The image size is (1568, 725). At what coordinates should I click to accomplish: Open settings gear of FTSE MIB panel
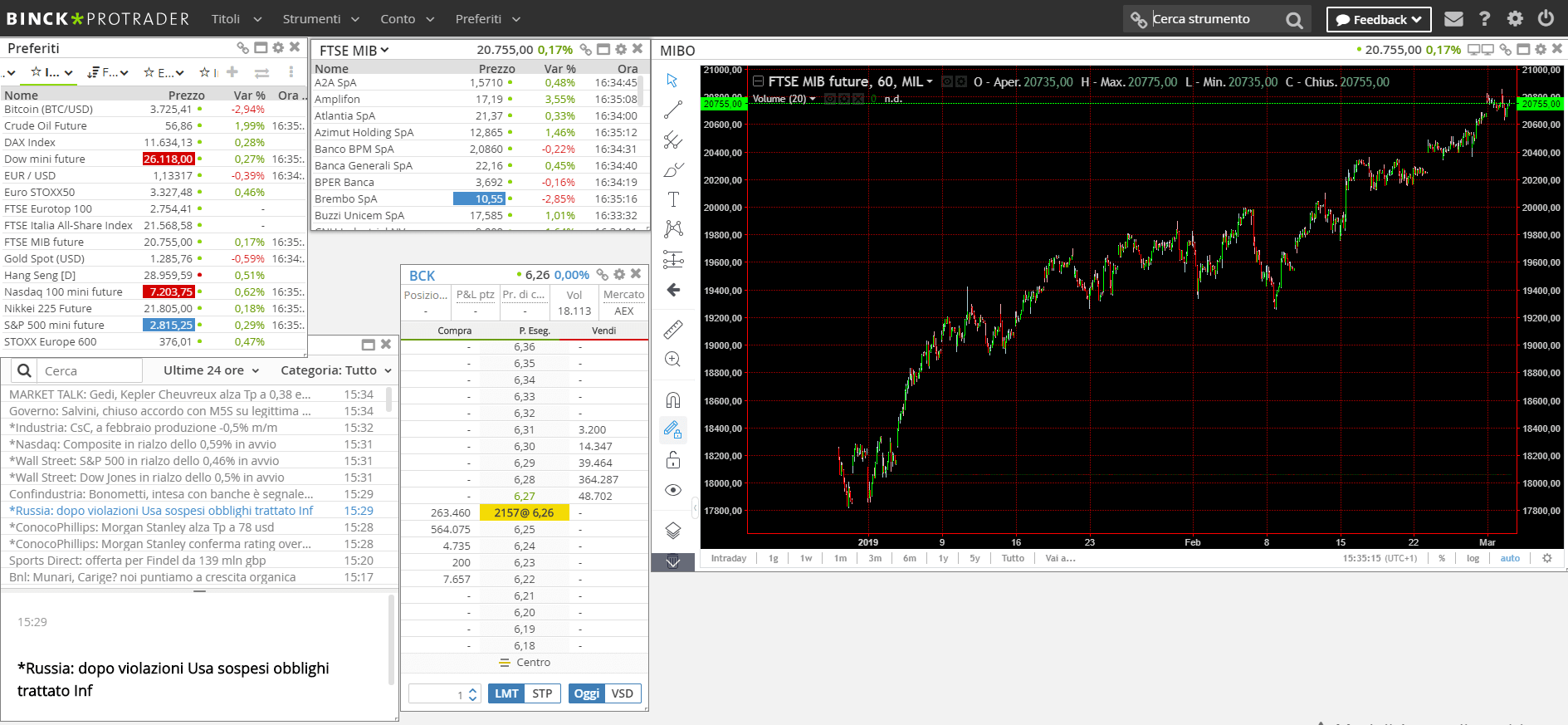[621, 50]
